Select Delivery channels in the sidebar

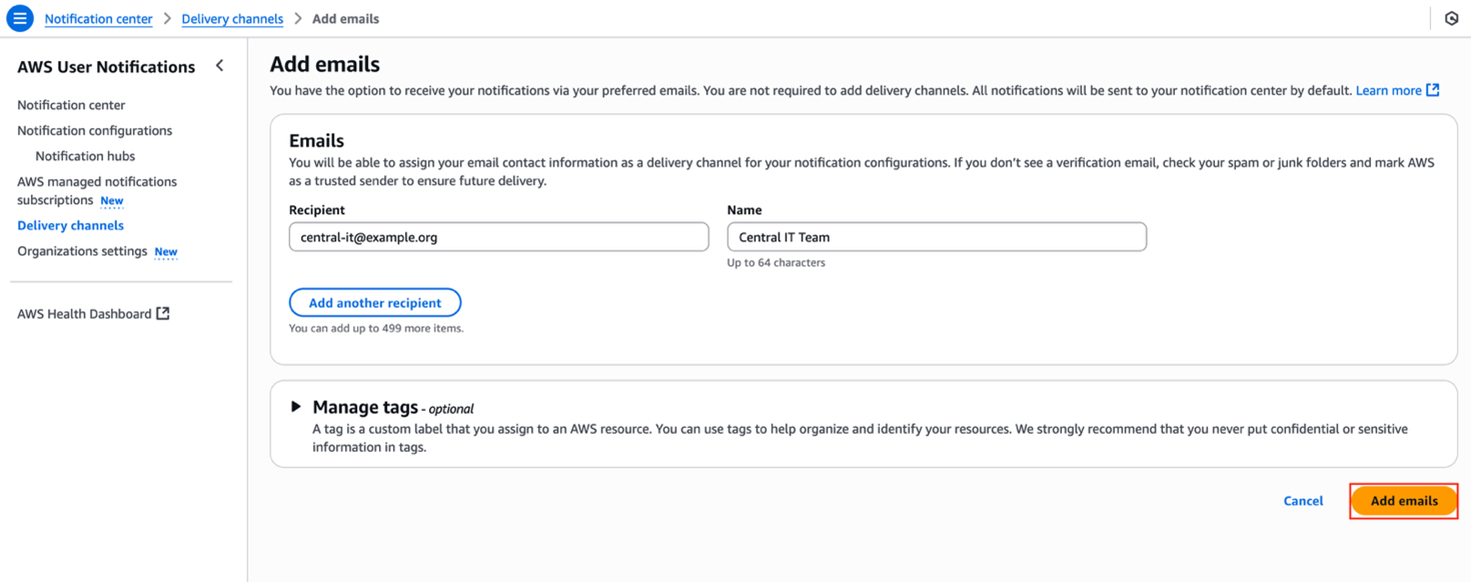click(70, 226)
